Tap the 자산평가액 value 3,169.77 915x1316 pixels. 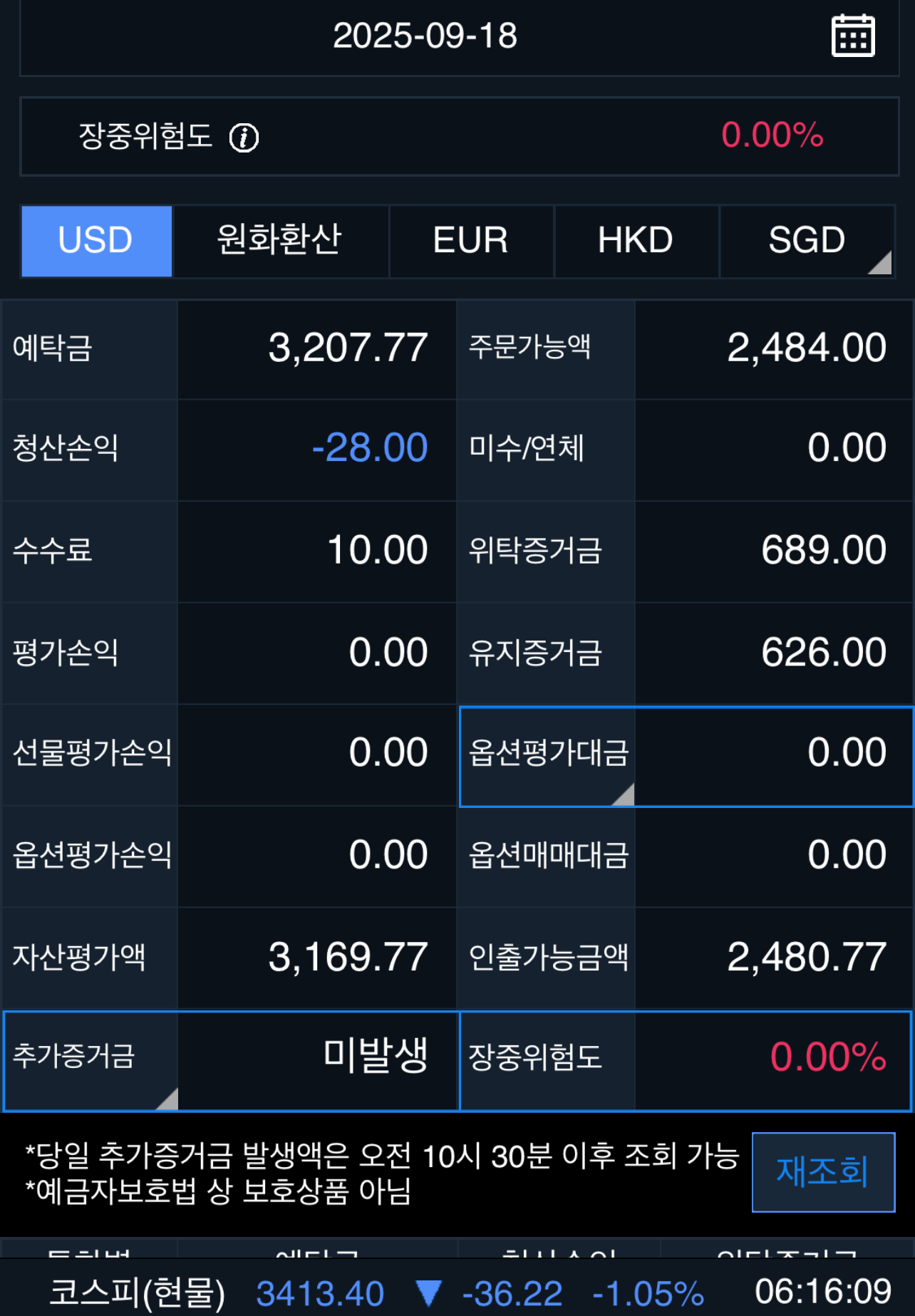(x=348, y=957)
